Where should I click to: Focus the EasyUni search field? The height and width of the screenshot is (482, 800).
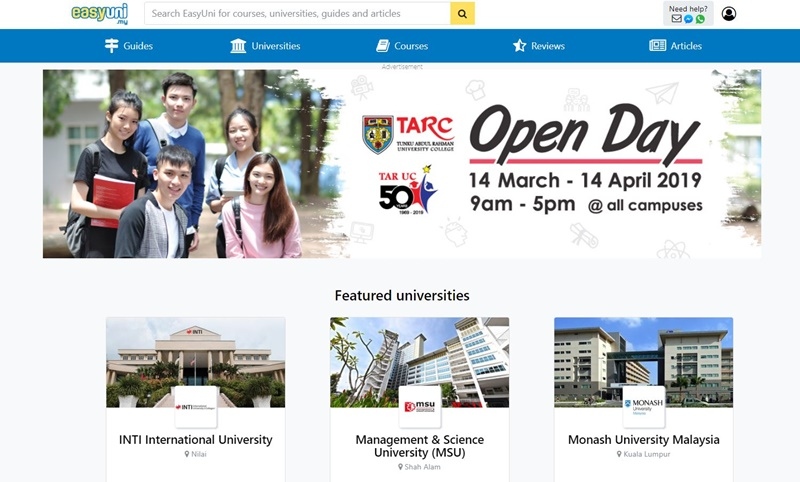pyautogui.click(x=297, y=14)
